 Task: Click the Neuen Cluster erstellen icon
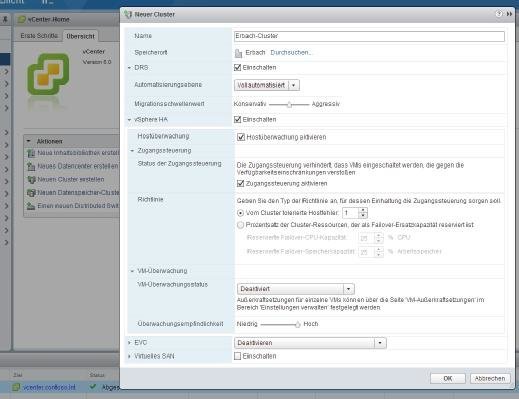pos(31,180)
